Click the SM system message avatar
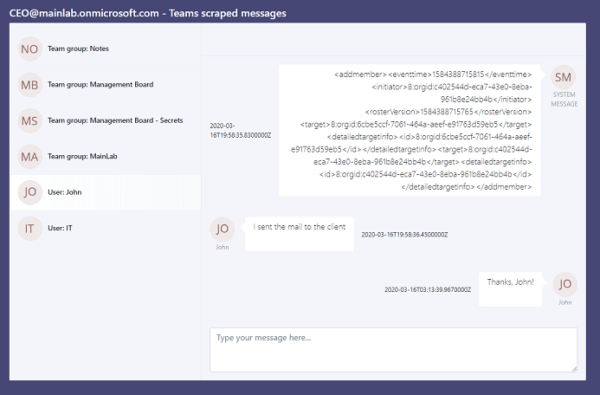The width and height of the screenshot is (600, 395). tap(563, 77)
